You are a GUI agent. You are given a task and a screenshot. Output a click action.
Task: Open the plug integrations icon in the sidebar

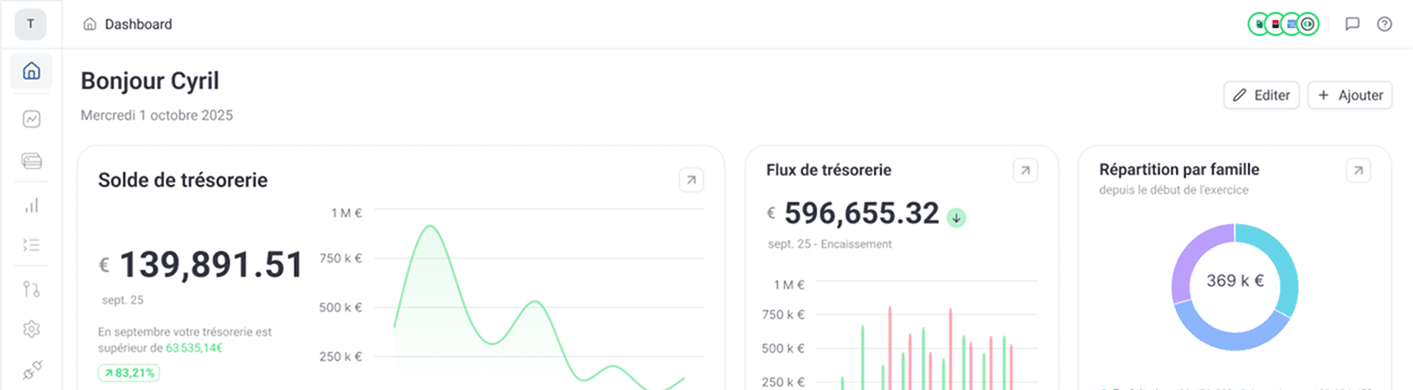coord(31,369)
